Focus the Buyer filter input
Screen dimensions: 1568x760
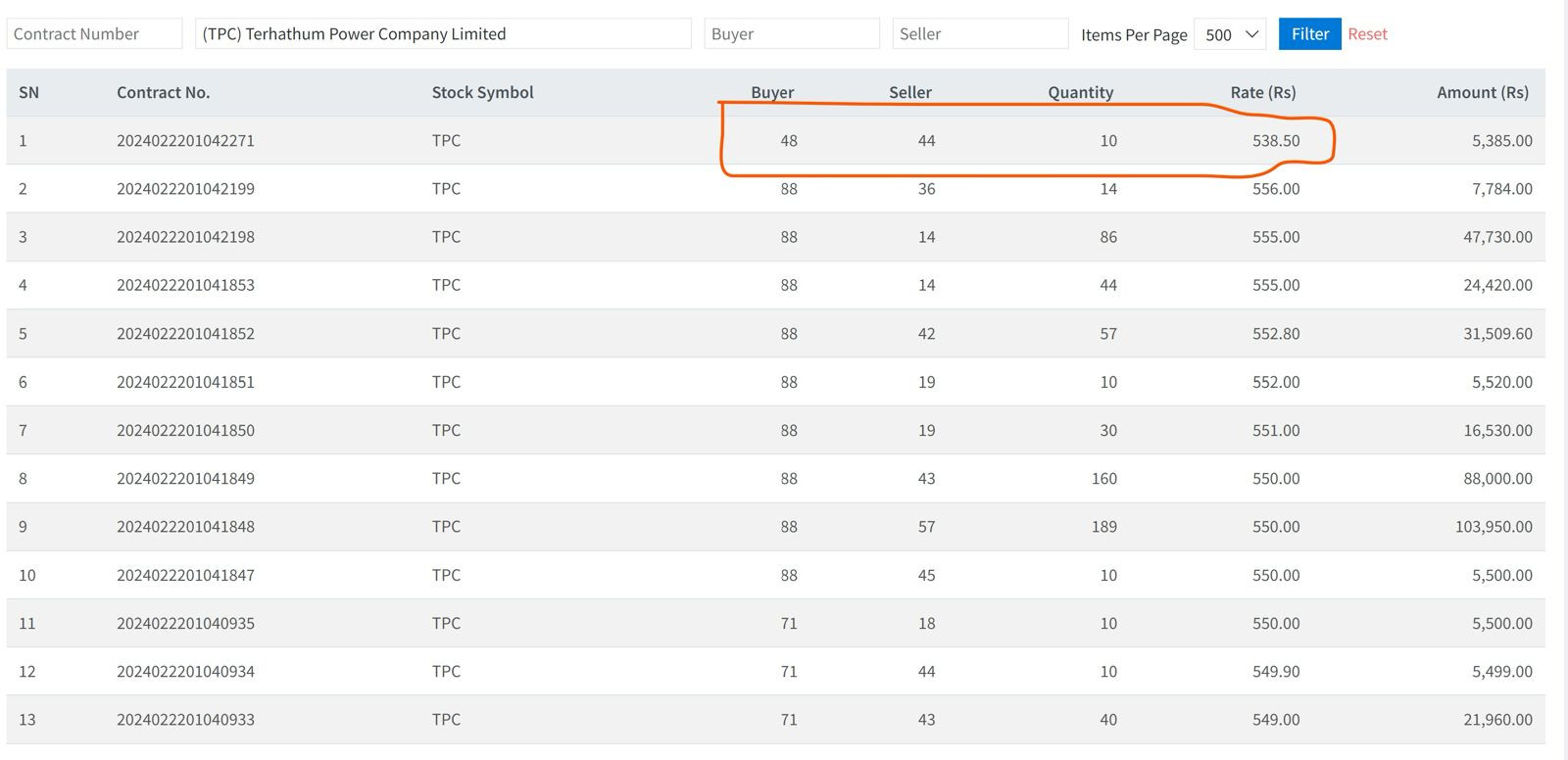tap(792, 34)
